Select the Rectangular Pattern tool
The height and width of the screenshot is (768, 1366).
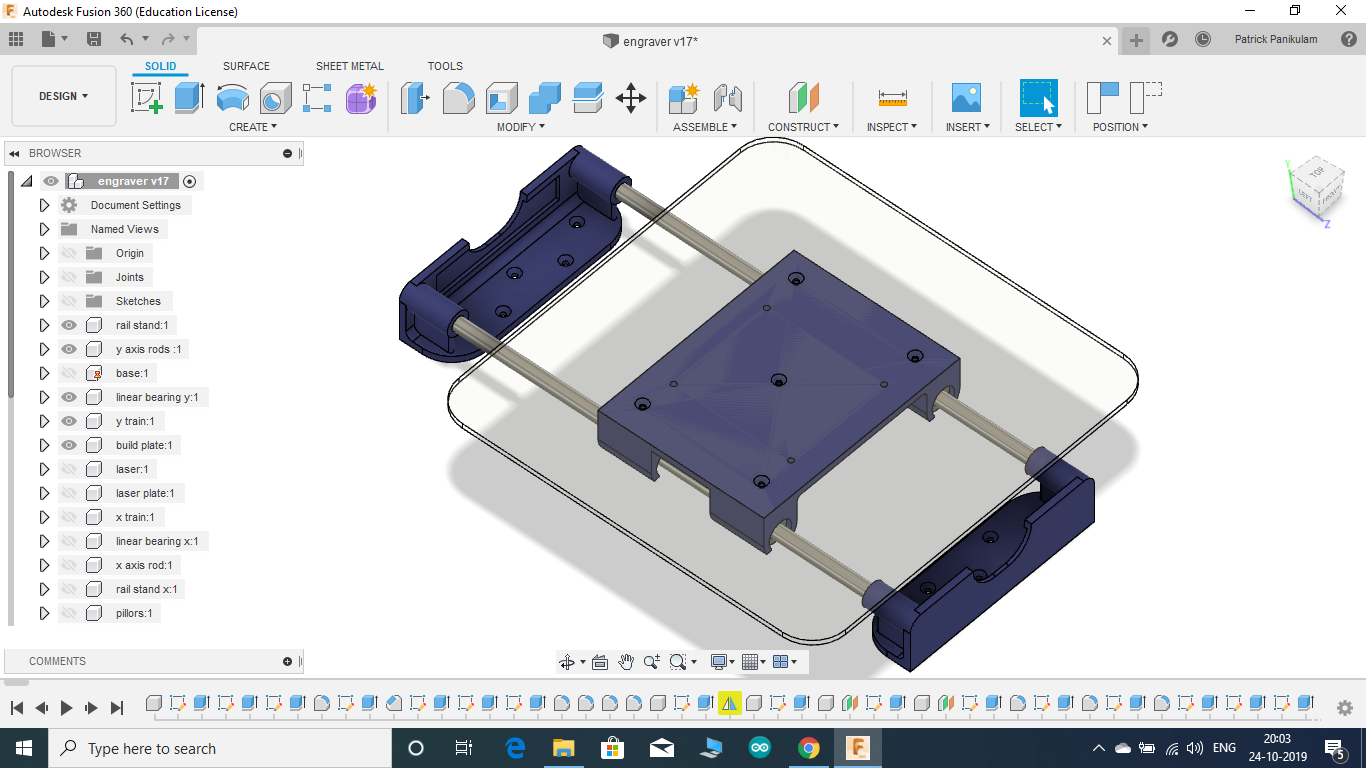[317, 98]
